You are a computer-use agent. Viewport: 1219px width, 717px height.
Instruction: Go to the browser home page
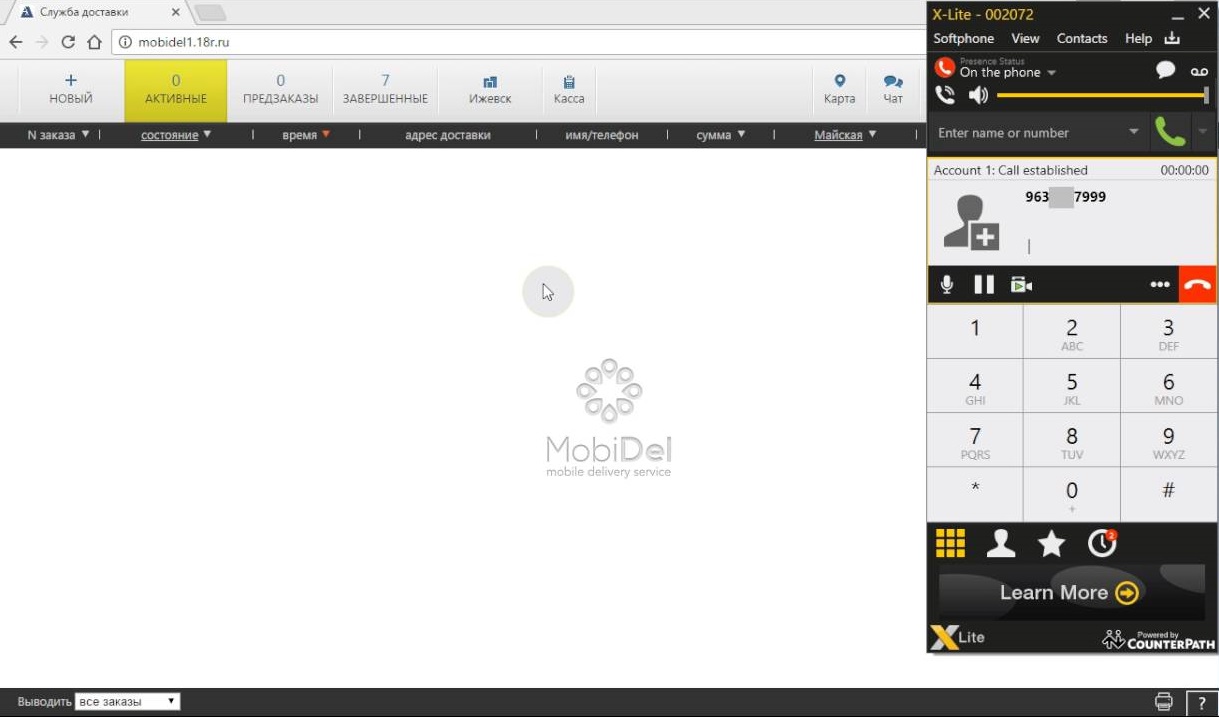tap(94, 42)
